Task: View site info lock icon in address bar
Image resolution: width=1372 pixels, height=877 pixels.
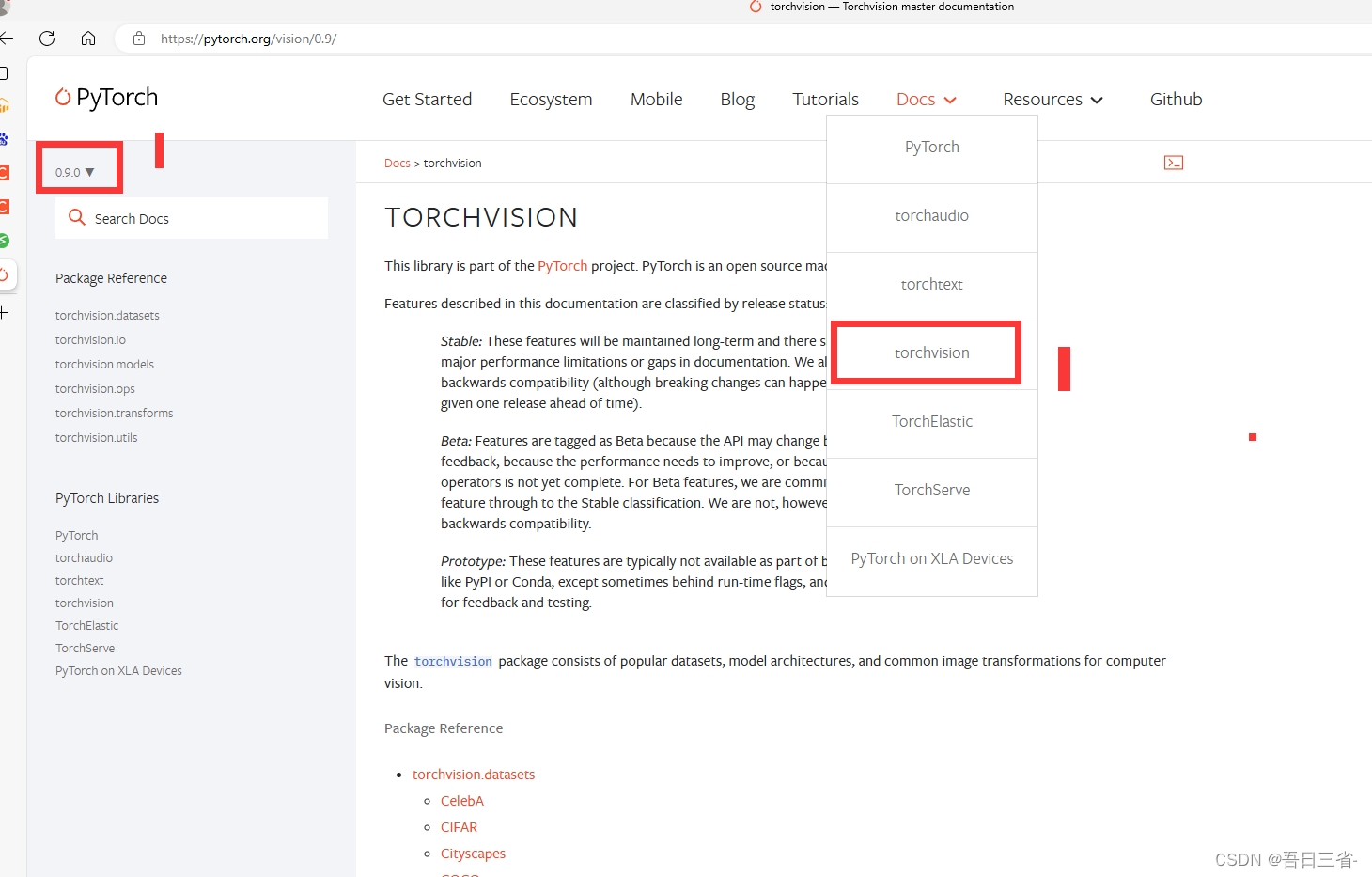Action: point(139,39)
